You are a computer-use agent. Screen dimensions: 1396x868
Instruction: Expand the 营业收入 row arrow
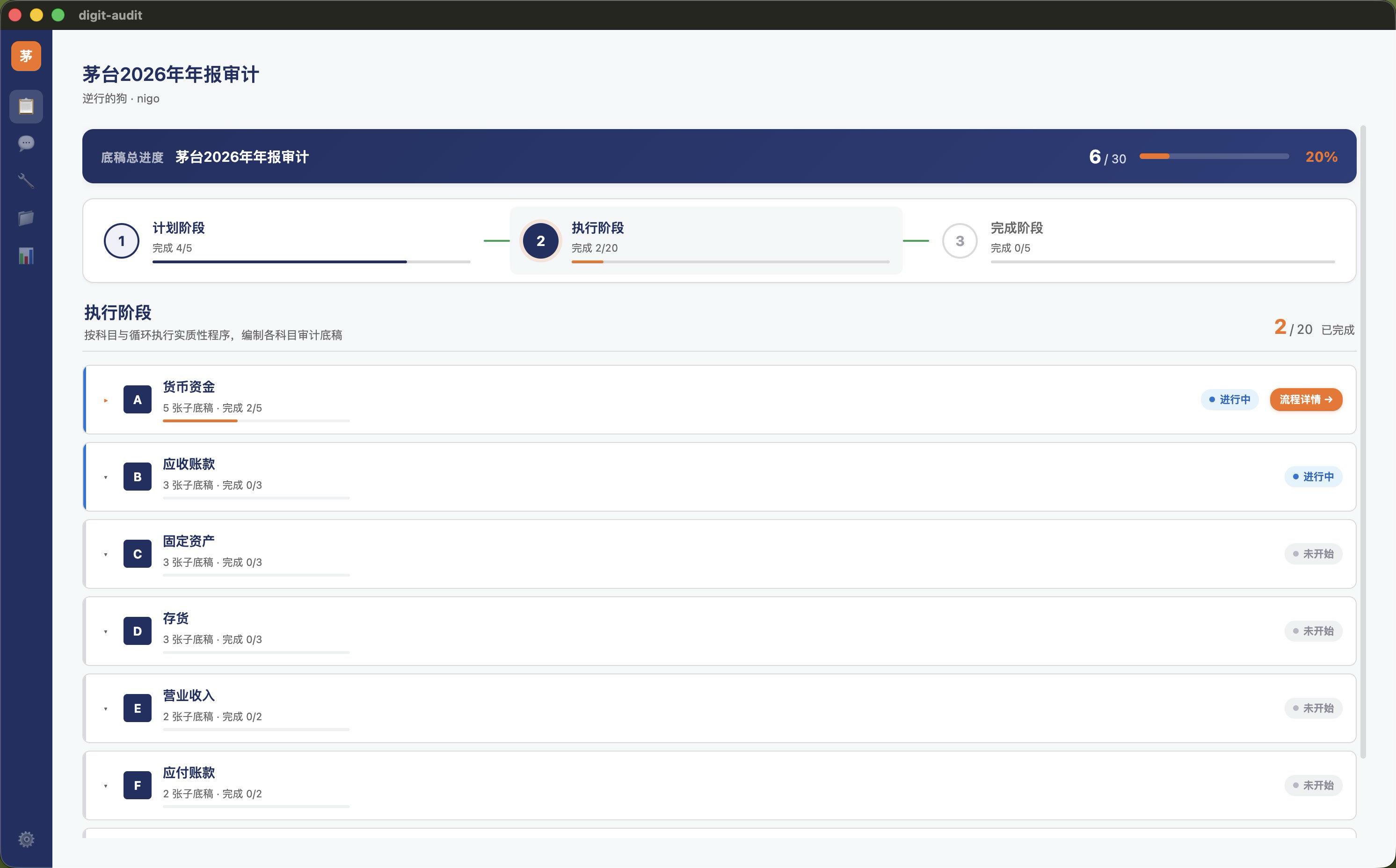coord(106,709)
